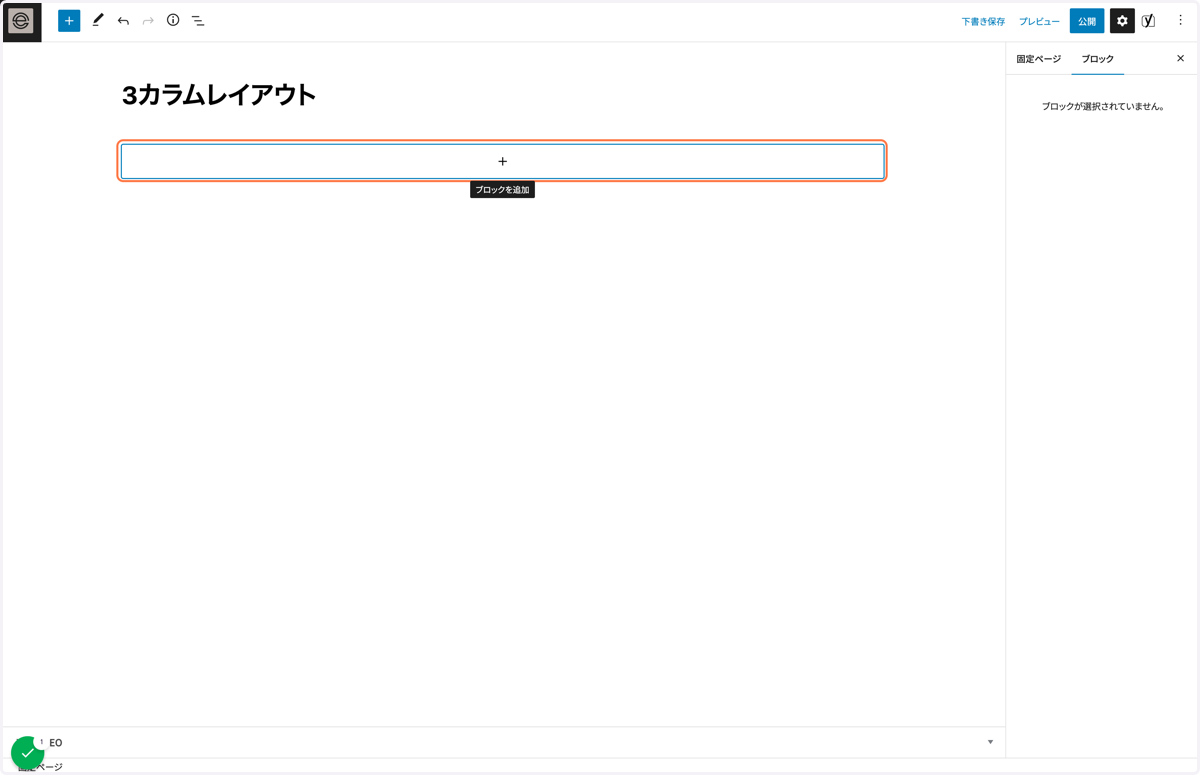
Task: Open the document info details icon
Action: pos(173,20)
